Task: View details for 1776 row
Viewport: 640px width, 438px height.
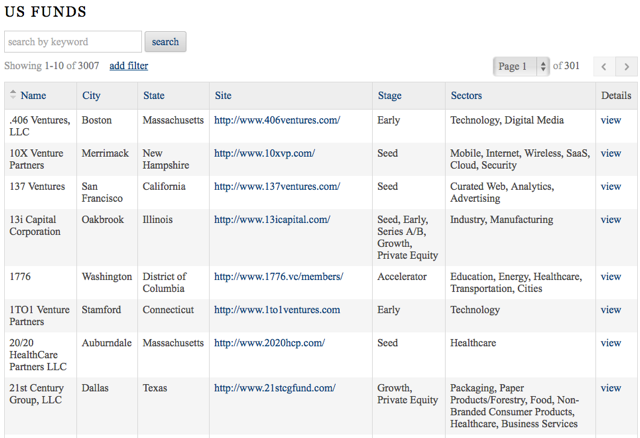Action: (x=611, y=276)
